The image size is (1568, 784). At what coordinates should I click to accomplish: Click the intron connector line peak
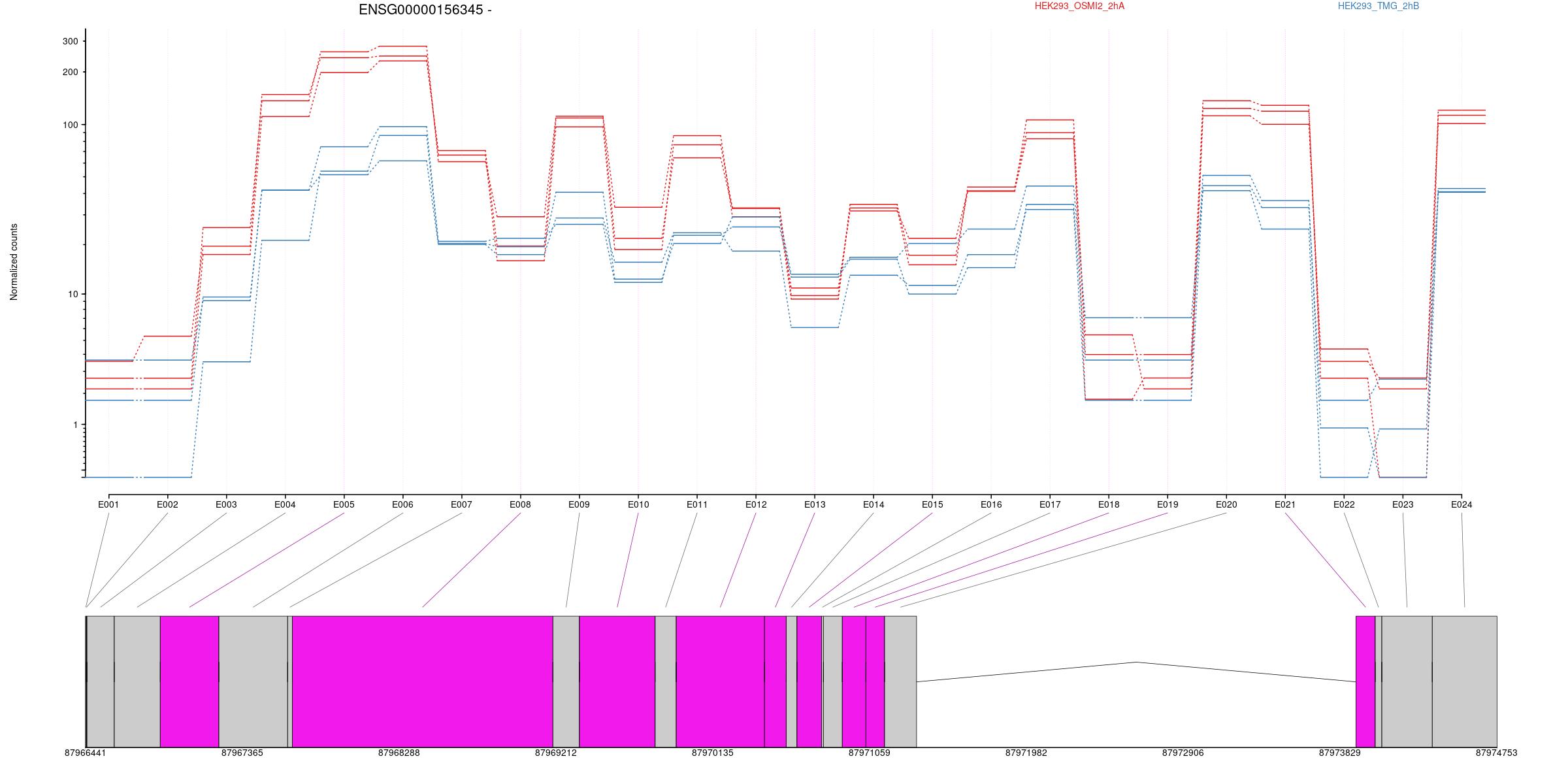pyautogui.click(x=1136, y=662)
